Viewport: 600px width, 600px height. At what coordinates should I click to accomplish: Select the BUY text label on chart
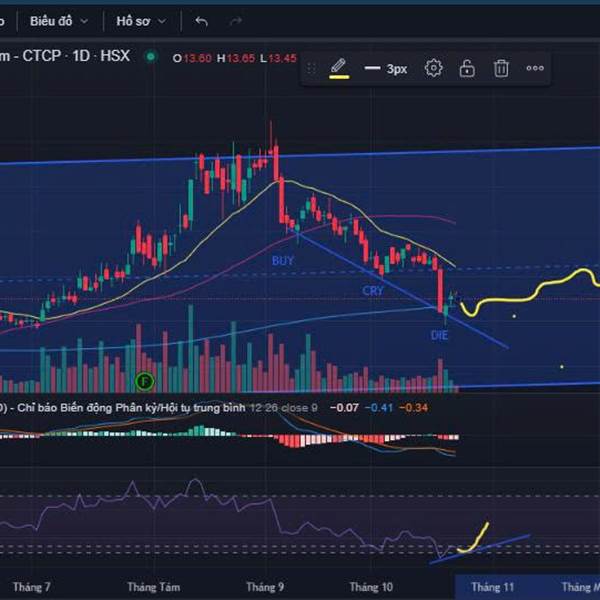[283, 261]
